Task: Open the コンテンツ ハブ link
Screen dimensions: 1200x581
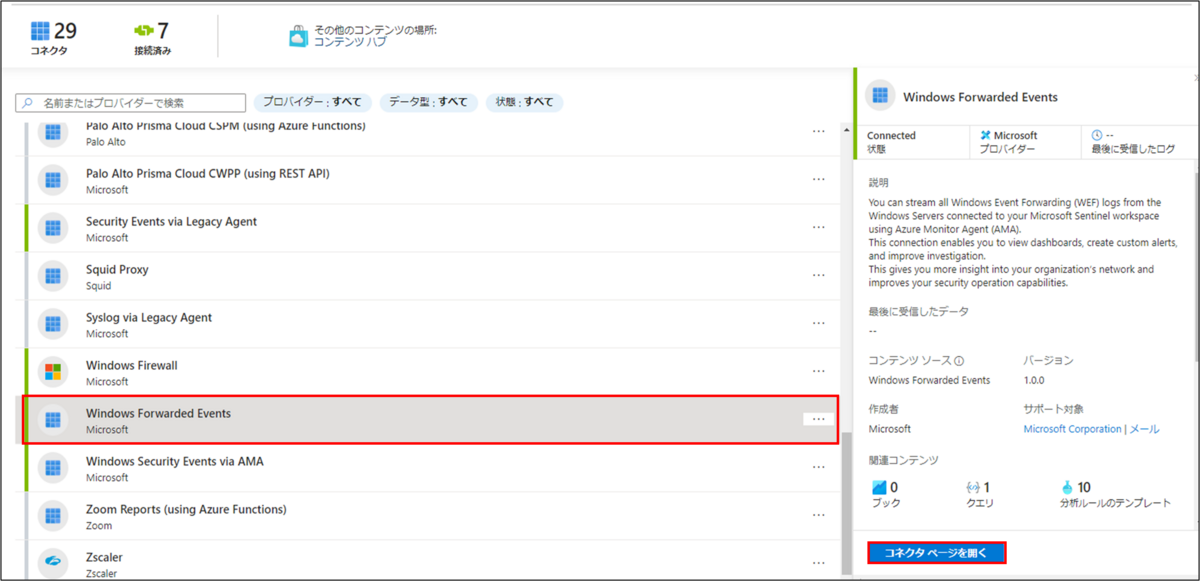Action: (x=349, y=42)
